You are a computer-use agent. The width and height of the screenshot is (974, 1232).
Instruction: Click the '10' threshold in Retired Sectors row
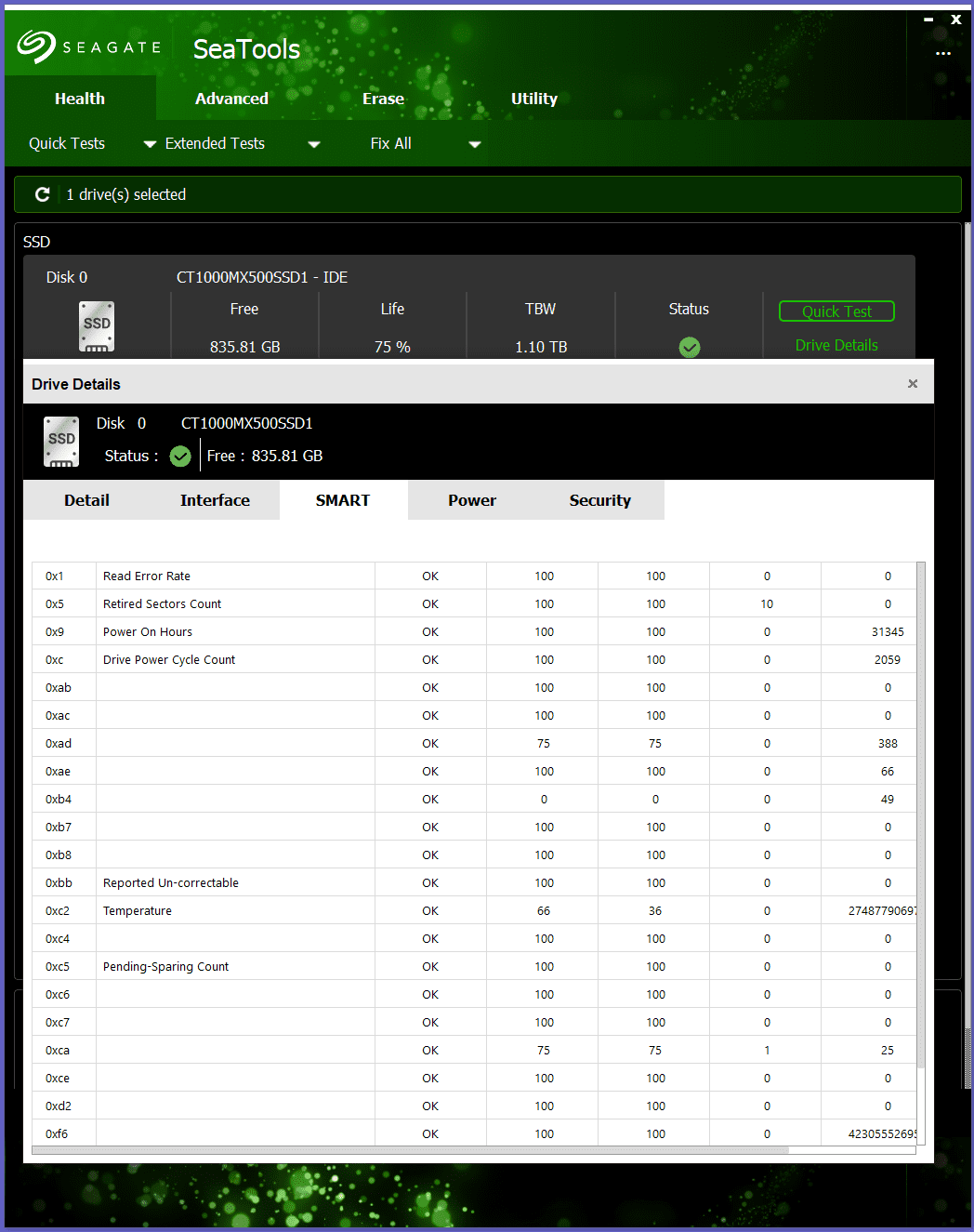pyautogui.click(x=767, y=603)
